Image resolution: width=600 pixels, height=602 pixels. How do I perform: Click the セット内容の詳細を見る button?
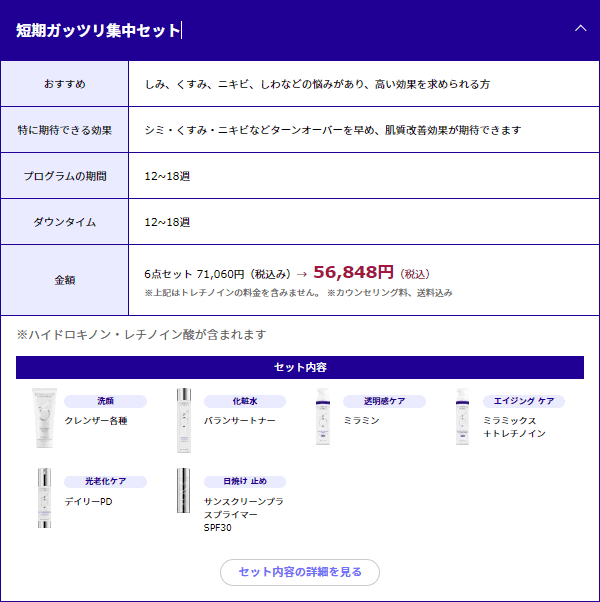pyautogui.click(x=300, y=572)
